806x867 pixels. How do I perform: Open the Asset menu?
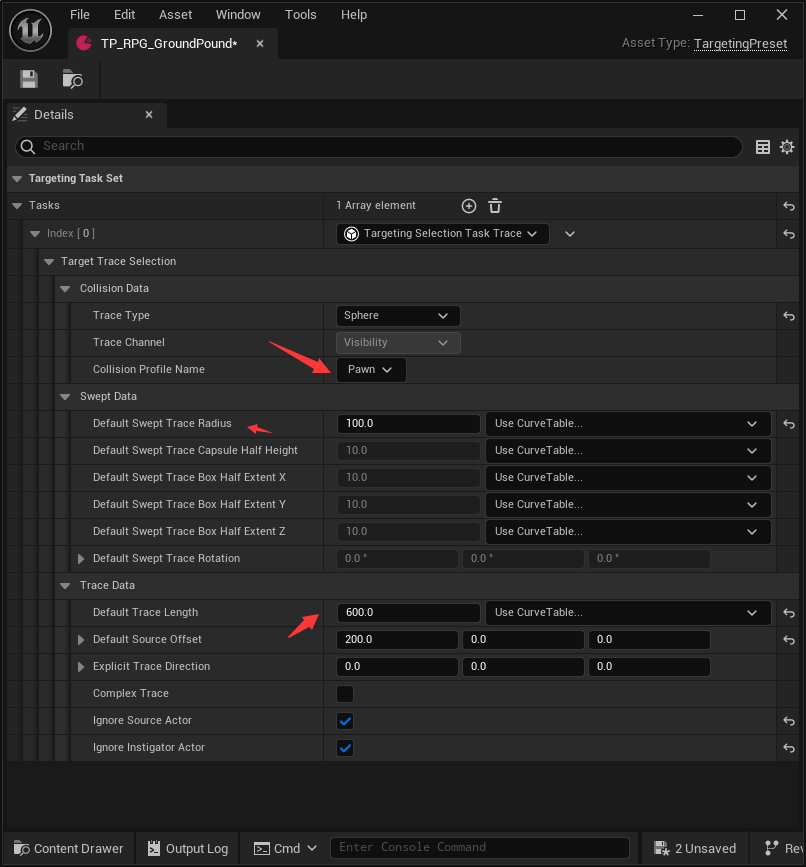point(175,15)
